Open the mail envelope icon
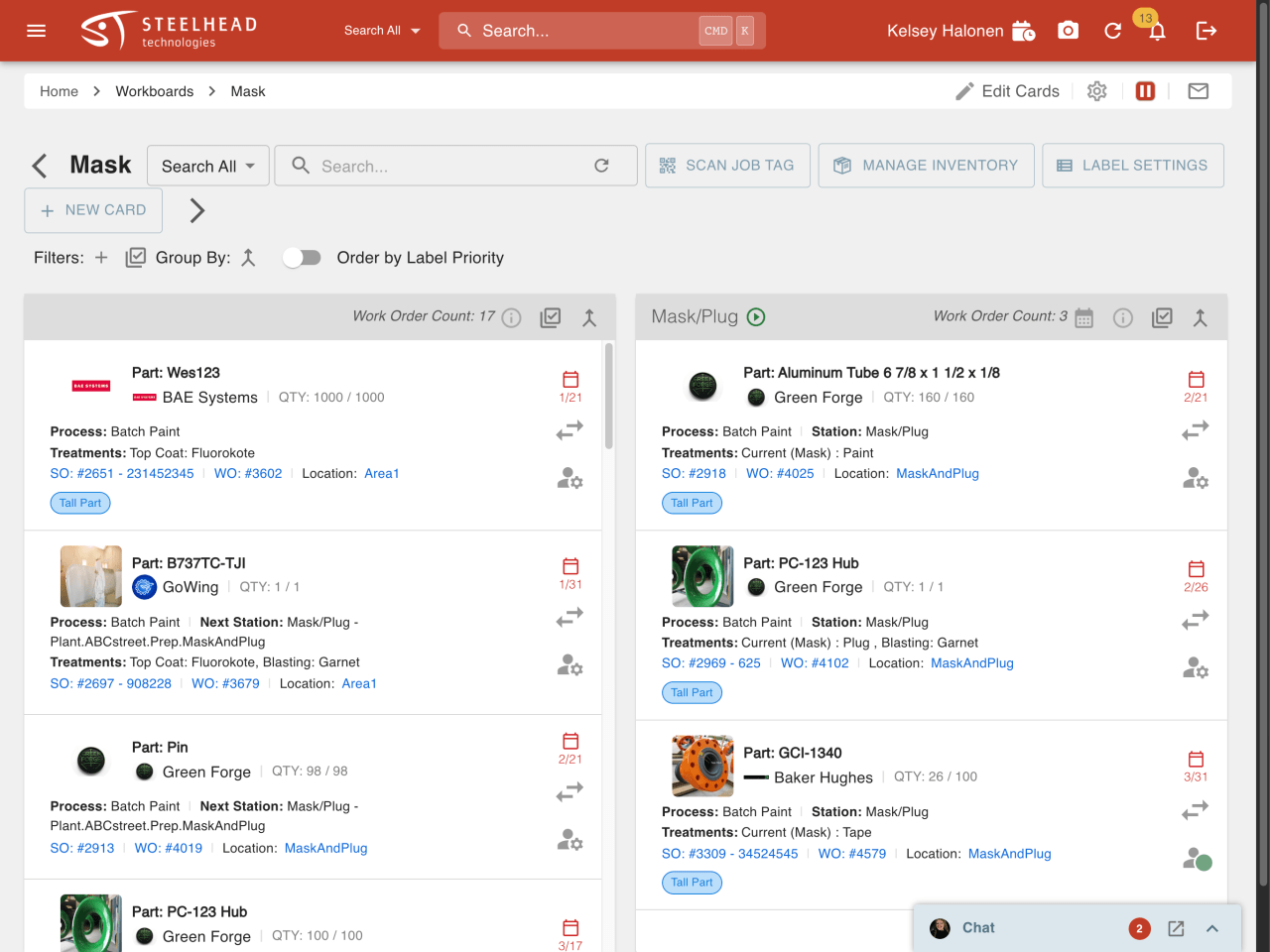The height and width of the screenshot is (952, 1270). (x=1198, y=91)
